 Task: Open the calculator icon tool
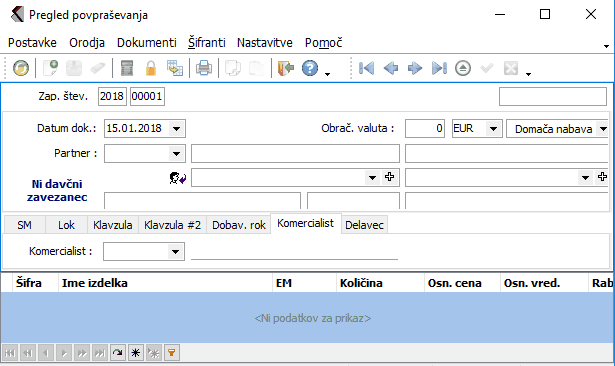(127, 68)
